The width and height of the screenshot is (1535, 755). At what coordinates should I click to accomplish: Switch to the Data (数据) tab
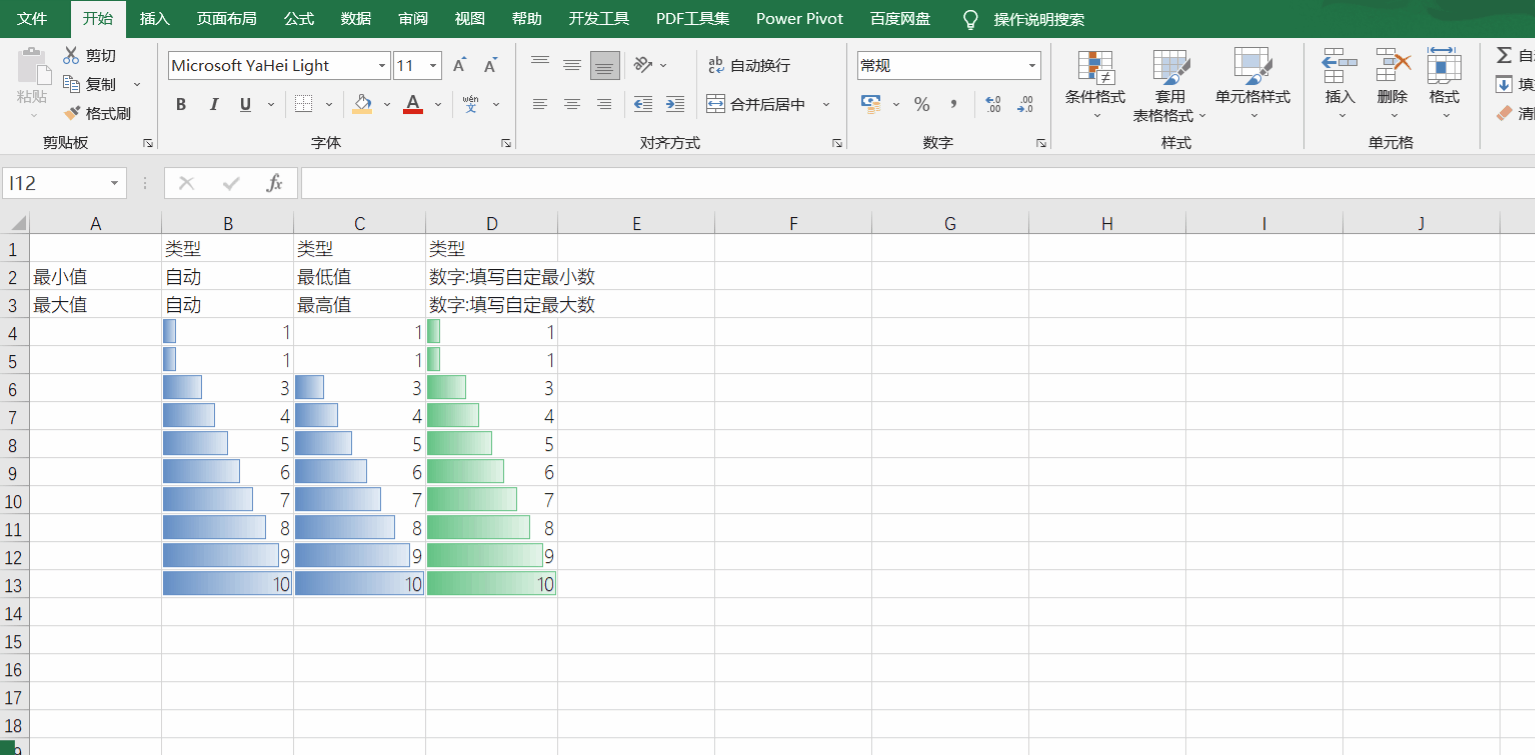(356, 19)
